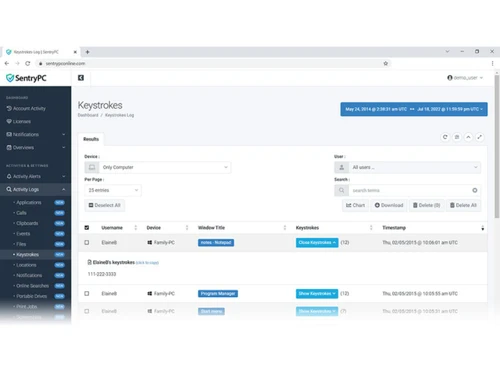Select Keystrokes in the sidebar logs
The width and height of the screenshot is (500, 375).
click(x=27, y=254)
